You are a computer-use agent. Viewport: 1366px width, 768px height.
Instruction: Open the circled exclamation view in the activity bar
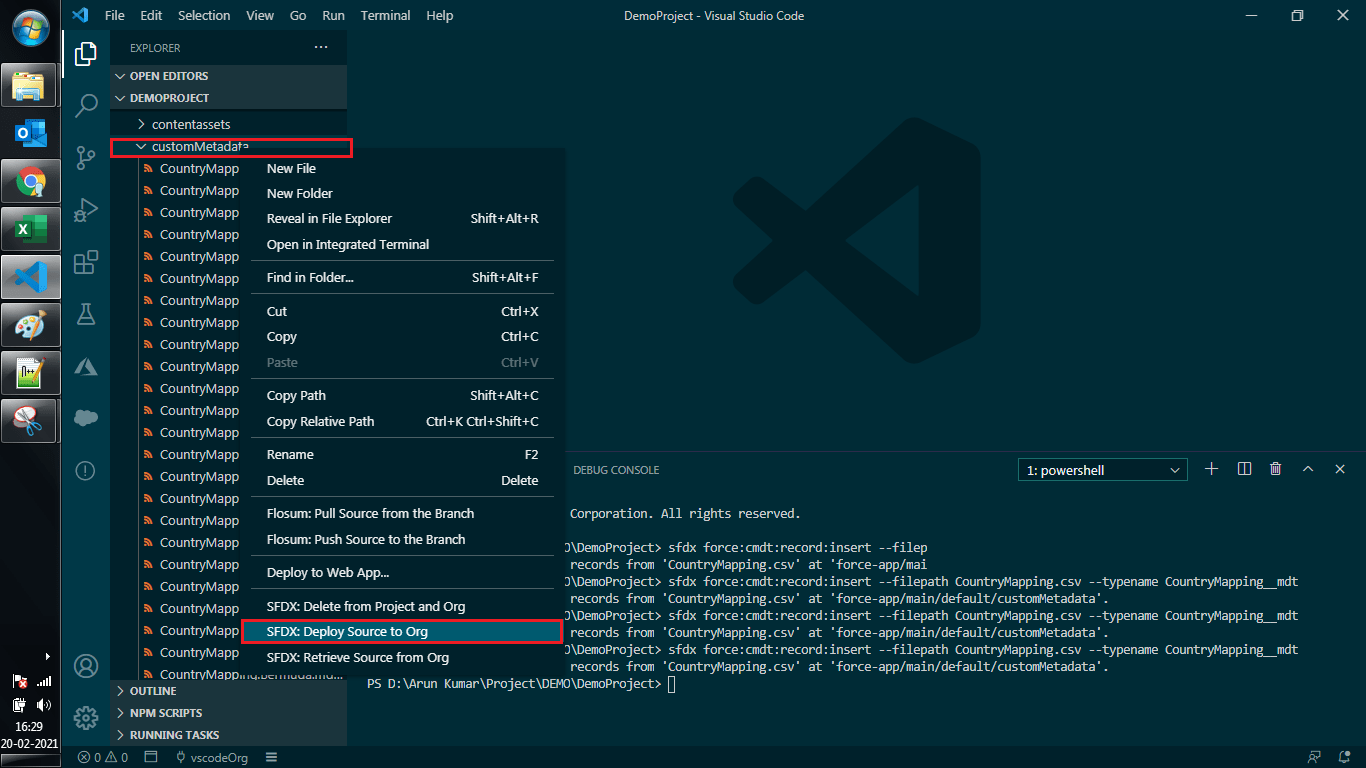click(86, 470)
